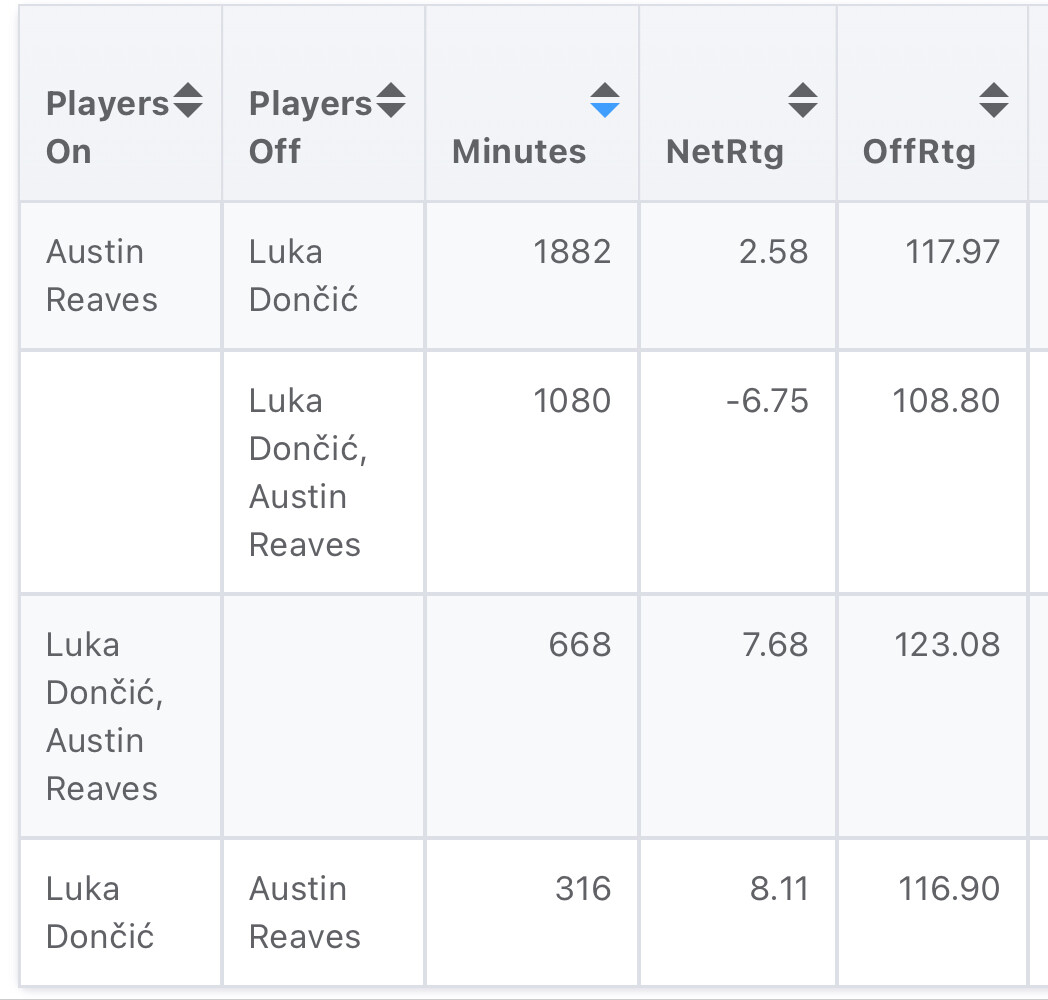Select Austin Reaves in last row Players Off

coord(304,913)
